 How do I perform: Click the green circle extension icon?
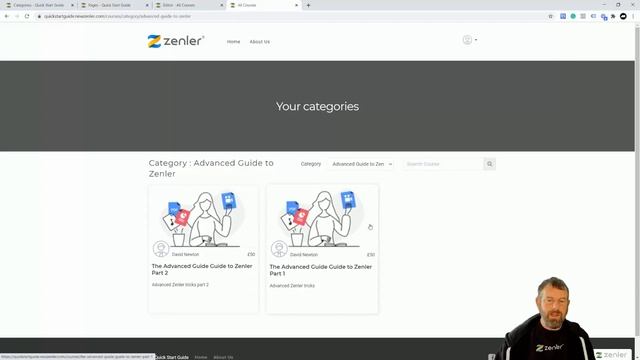pyautogui.click(x=573, y=16)
